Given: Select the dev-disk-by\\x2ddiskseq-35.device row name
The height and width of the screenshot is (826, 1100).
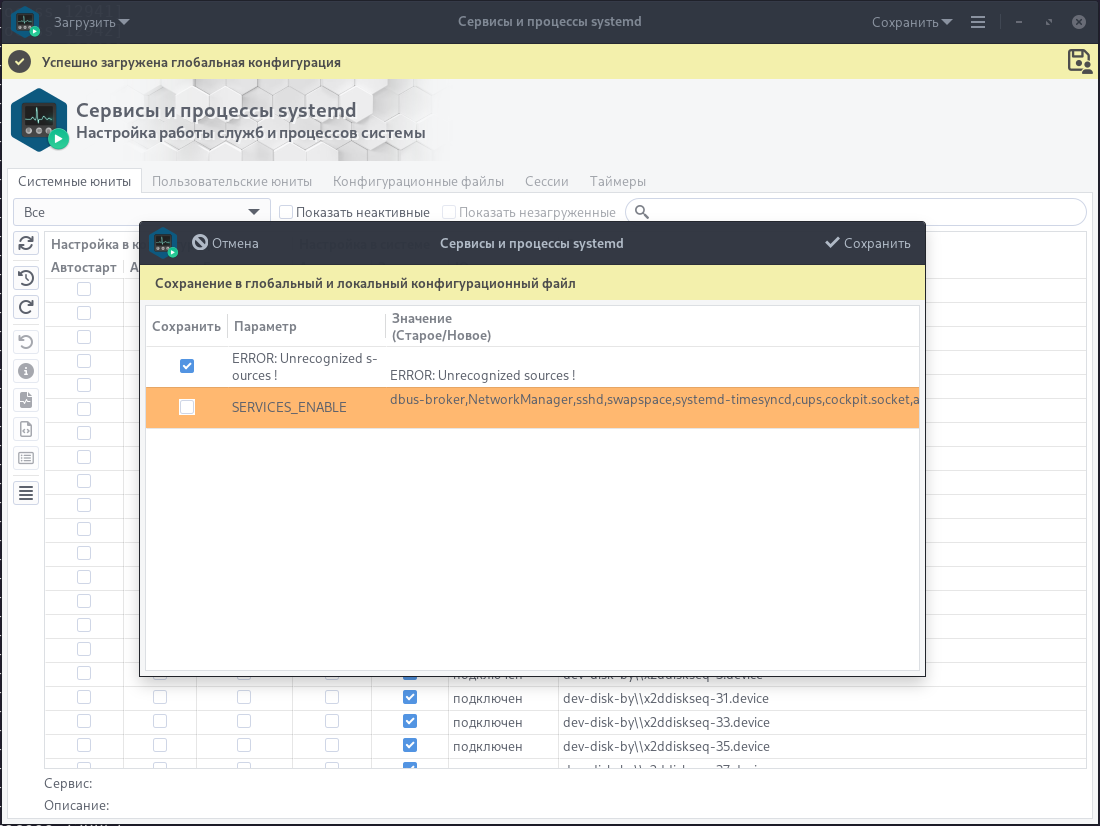Looking at the screenshot, I should [x=666, y=746].
